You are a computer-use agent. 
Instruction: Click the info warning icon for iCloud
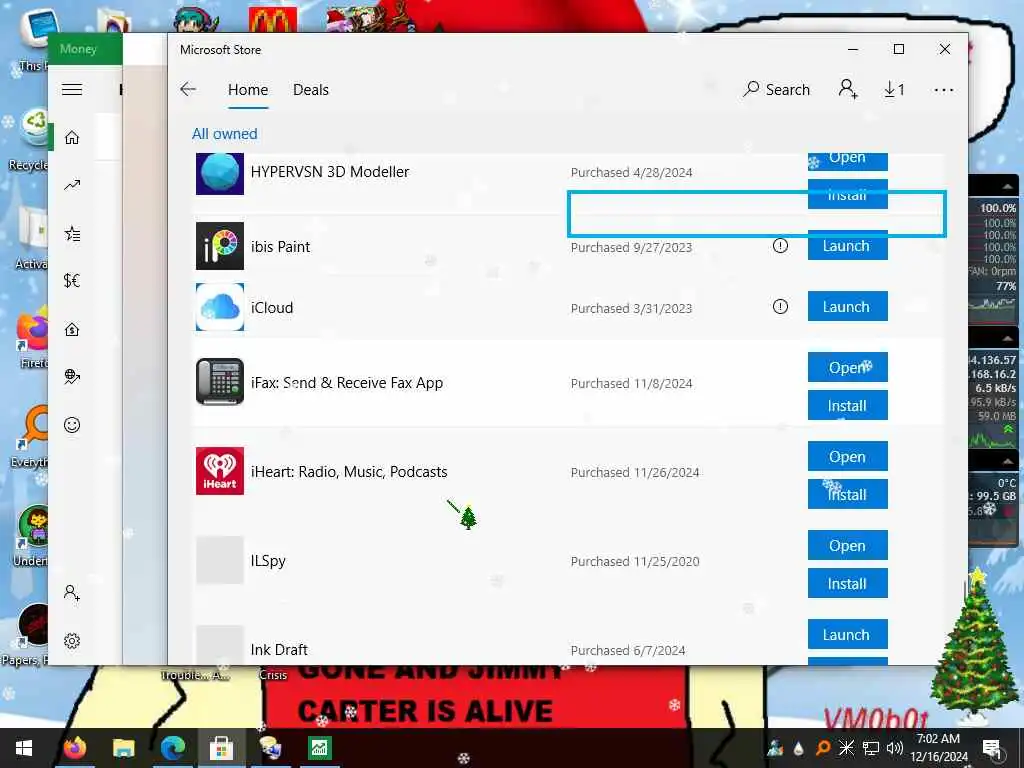coord(780,307)
